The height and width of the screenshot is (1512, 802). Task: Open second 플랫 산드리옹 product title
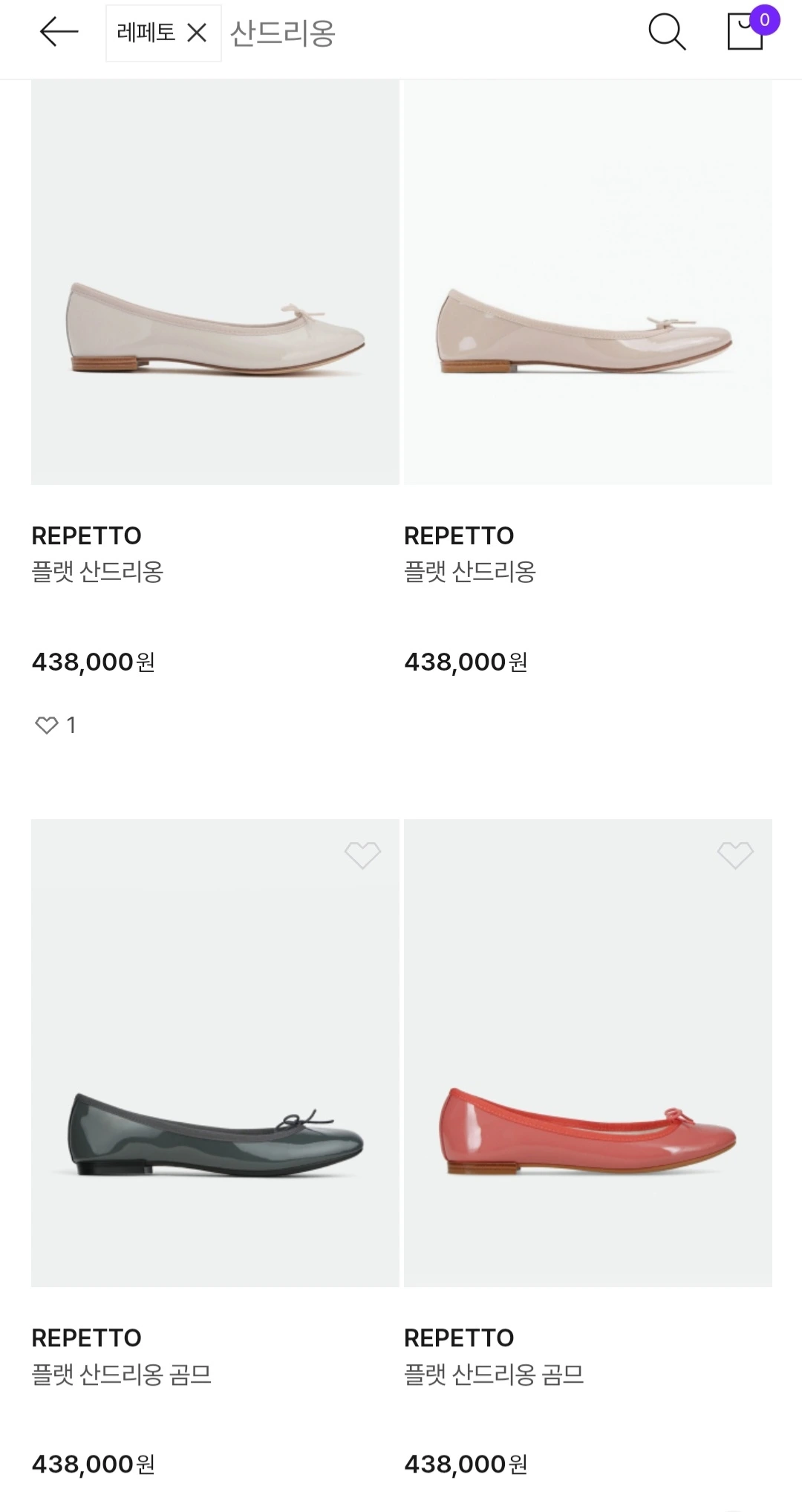[470, 572]
